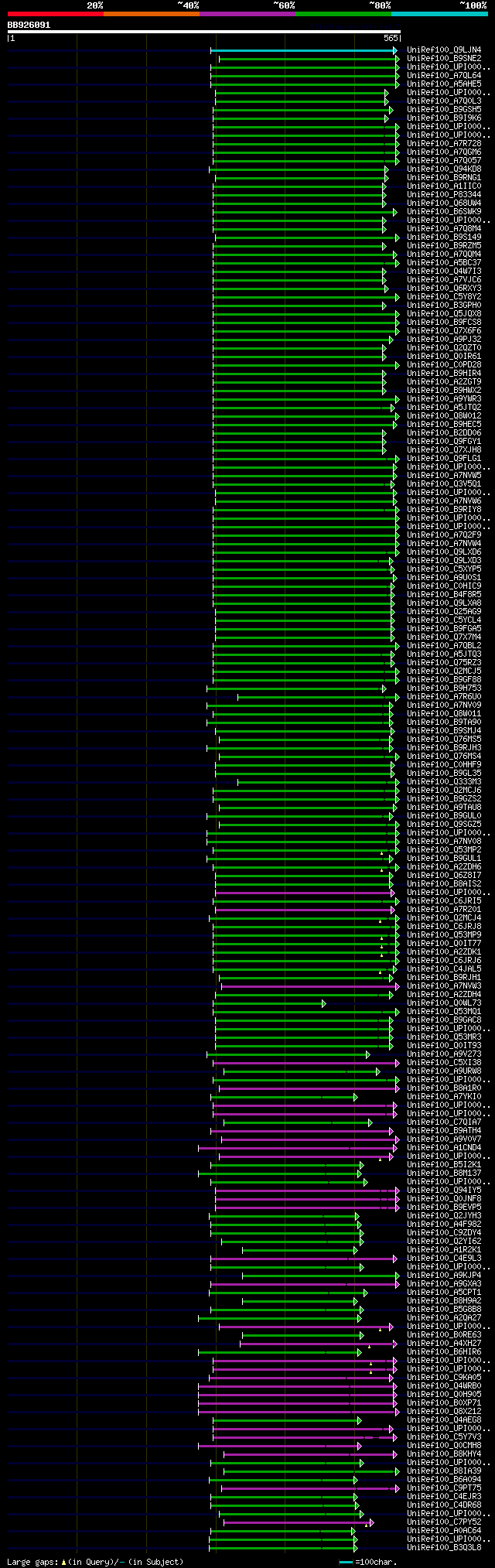Select subject label UniRef100_A1R2K1
Viewport: 495px width, 1568px height.
click(444, 1250)
